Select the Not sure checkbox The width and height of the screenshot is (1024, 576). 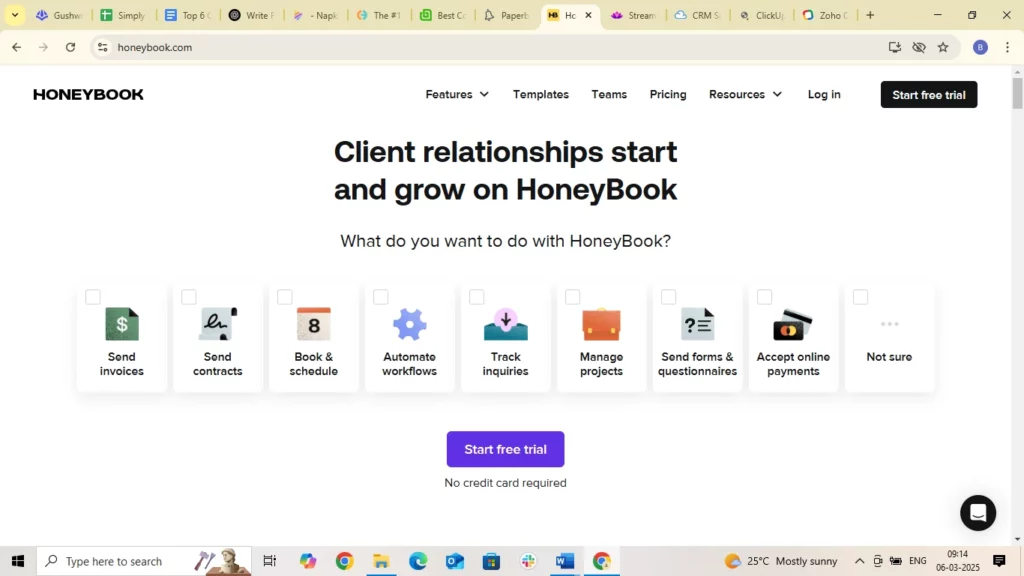(860, 296)
